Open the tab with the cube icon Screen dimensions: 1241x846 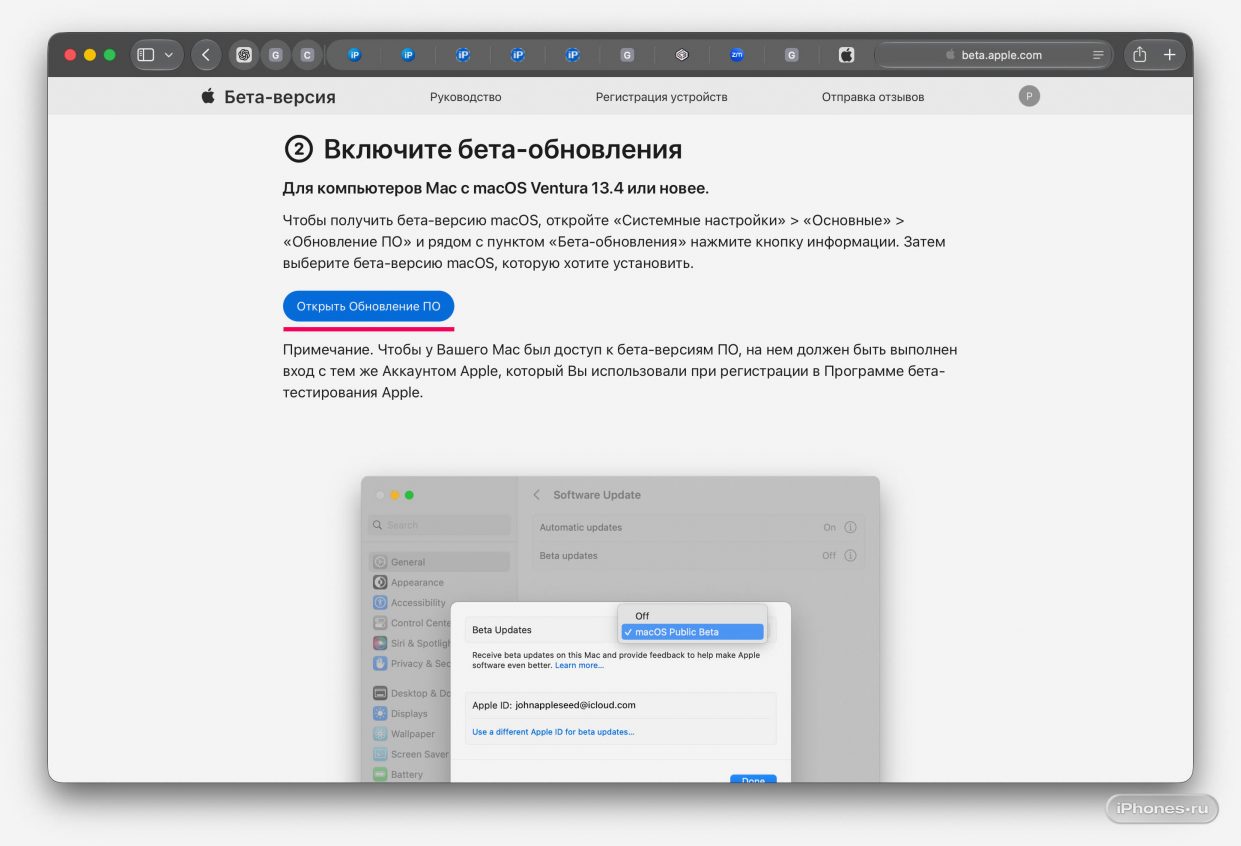point(682,55)
